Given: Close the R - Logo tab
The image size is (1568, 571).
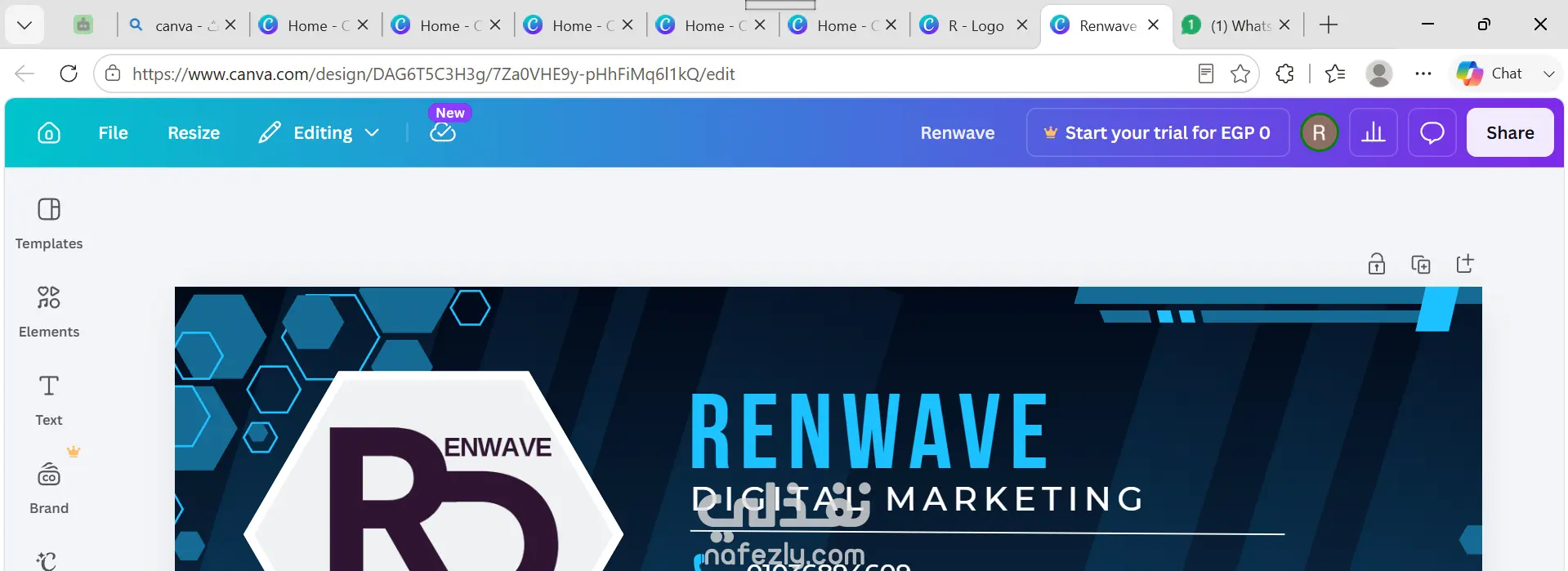Looking at the screenshot, I should [x=1021, y=25].
